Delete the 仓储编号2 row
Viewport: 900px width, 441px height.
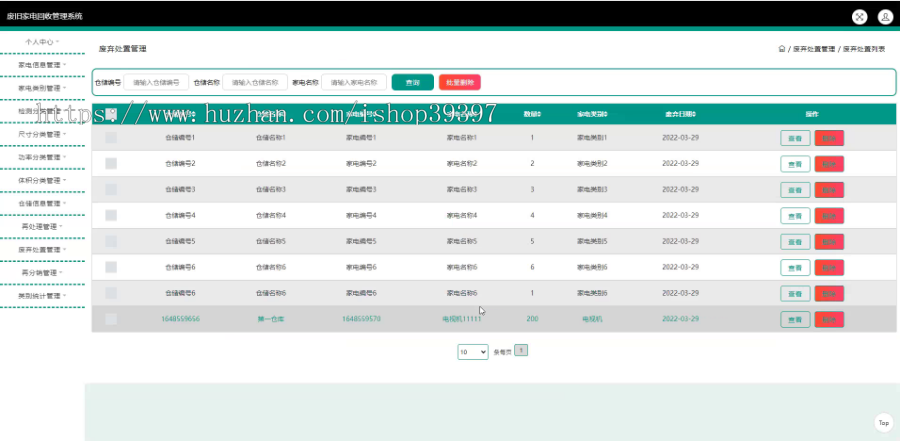click(x=829, y=164)
